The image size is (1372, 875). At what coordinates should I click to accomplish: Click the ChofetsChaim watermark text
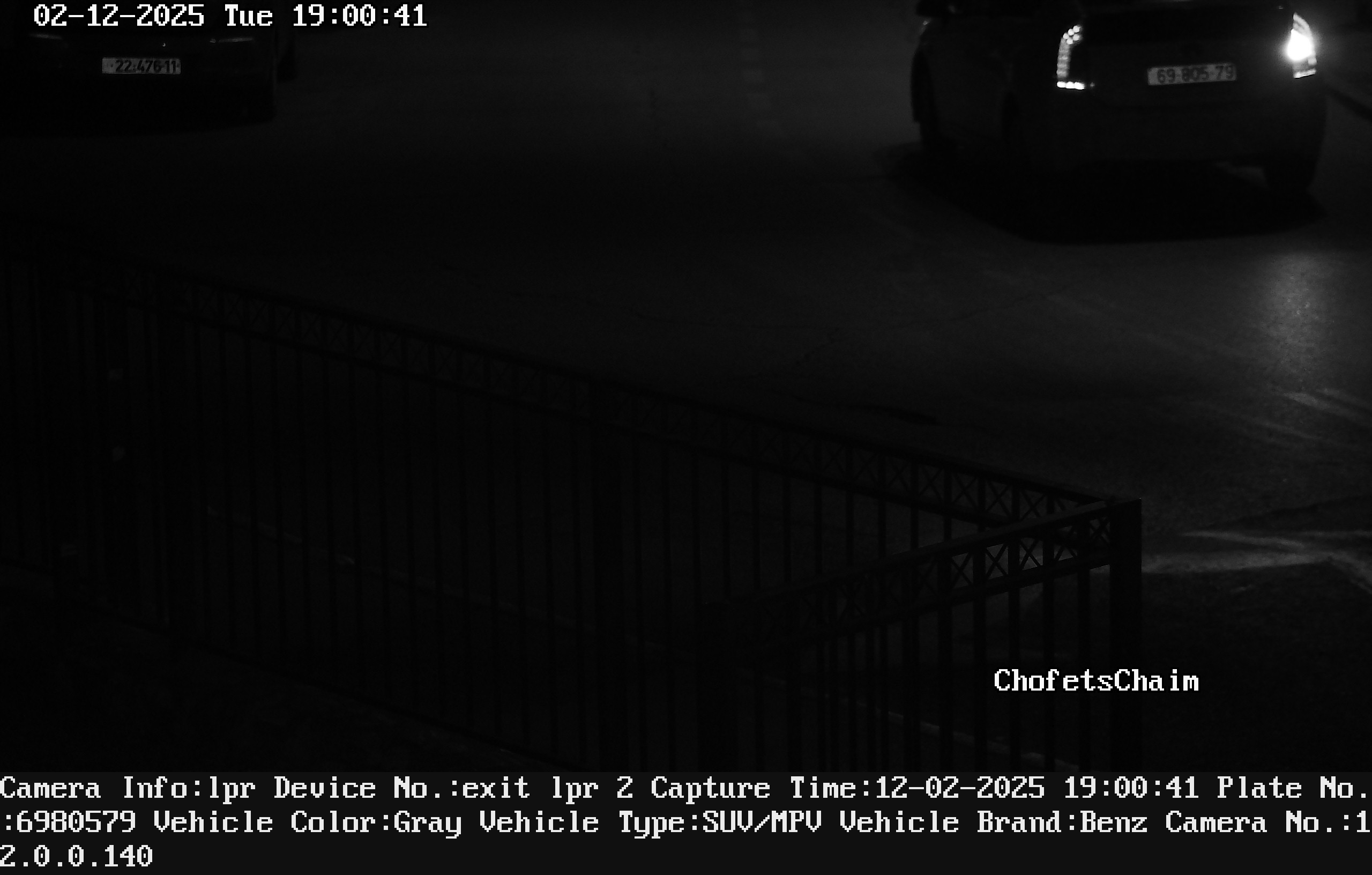tap(1095, 680)
